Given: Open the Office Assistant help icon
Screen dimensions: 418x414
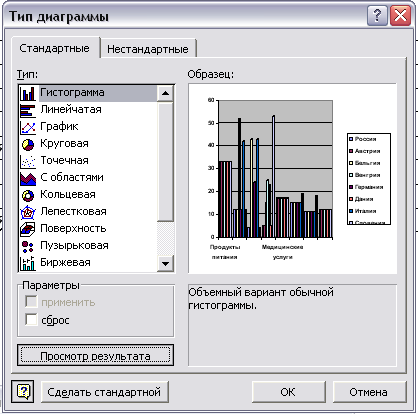Looking at the screenshot, I should (22, 392).
